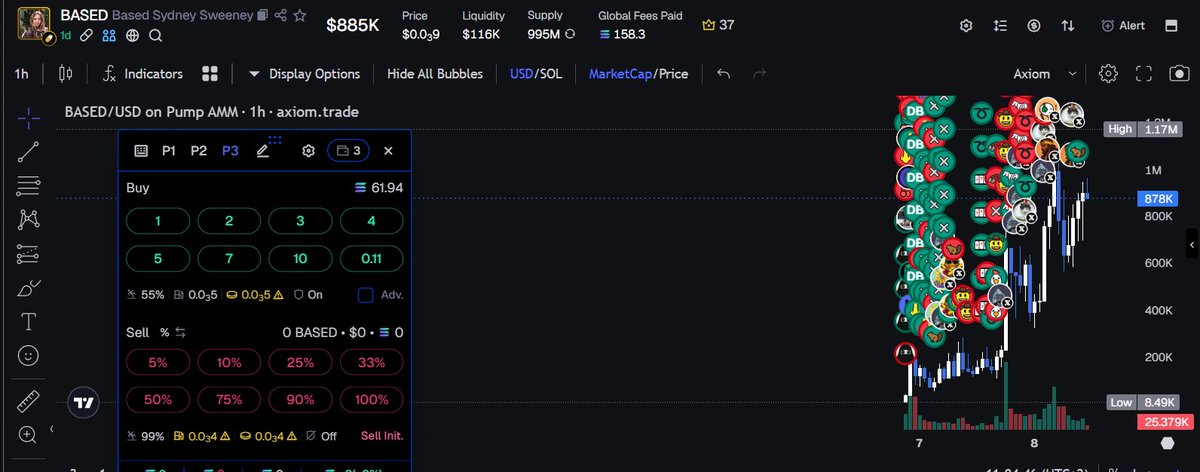Click Sell Init. link
This screenshot has height=472, width=1200.
382,436
